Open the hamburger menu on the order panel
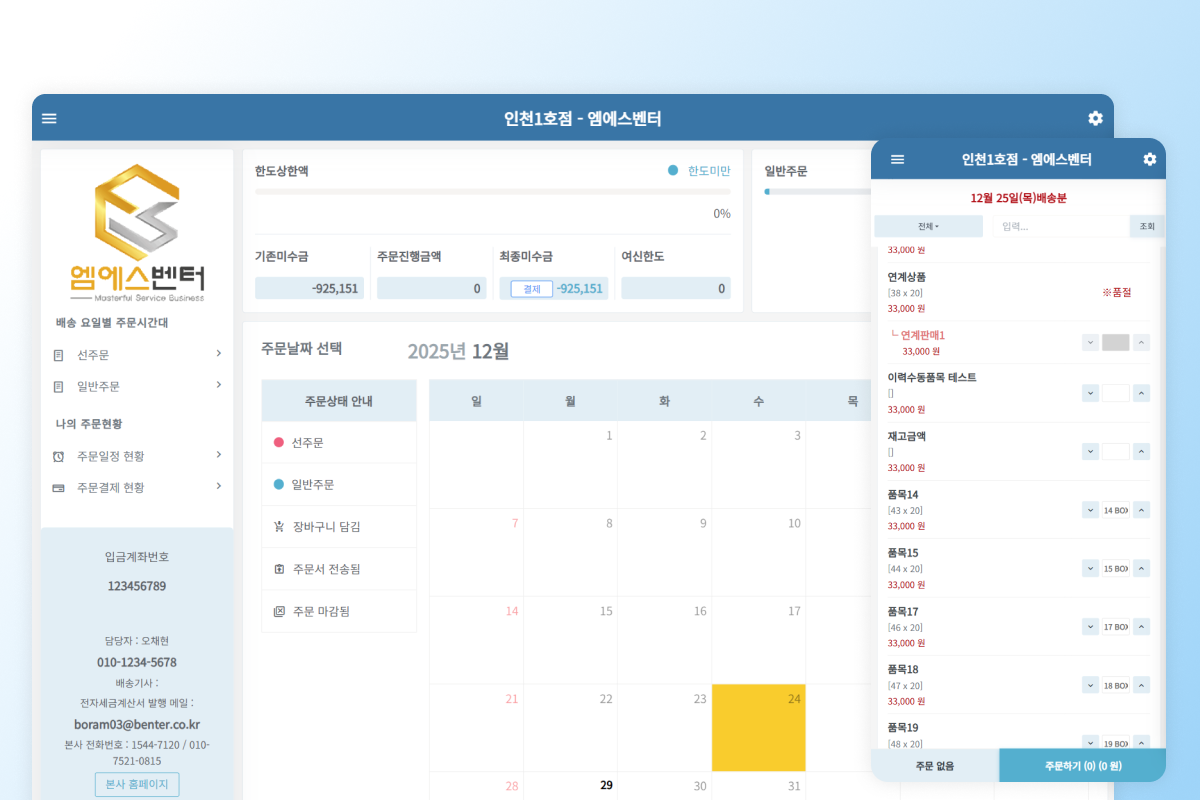1200x800 pixels. coord(897,158)
